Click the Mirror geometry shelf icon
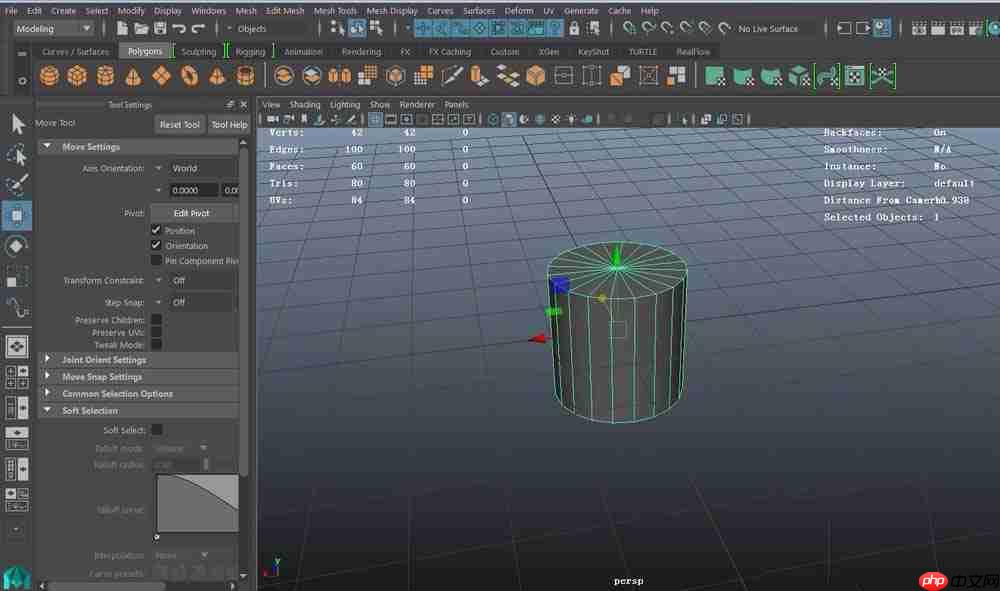1000x591 pixels. click(339, 77)
